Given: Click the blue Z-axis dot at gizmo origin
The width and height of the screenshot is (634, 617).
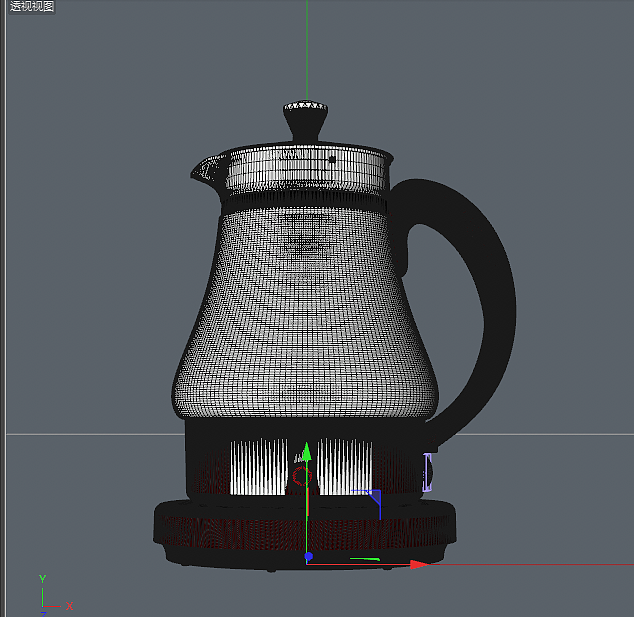Looking at the screenshot, I should [309, 556].
